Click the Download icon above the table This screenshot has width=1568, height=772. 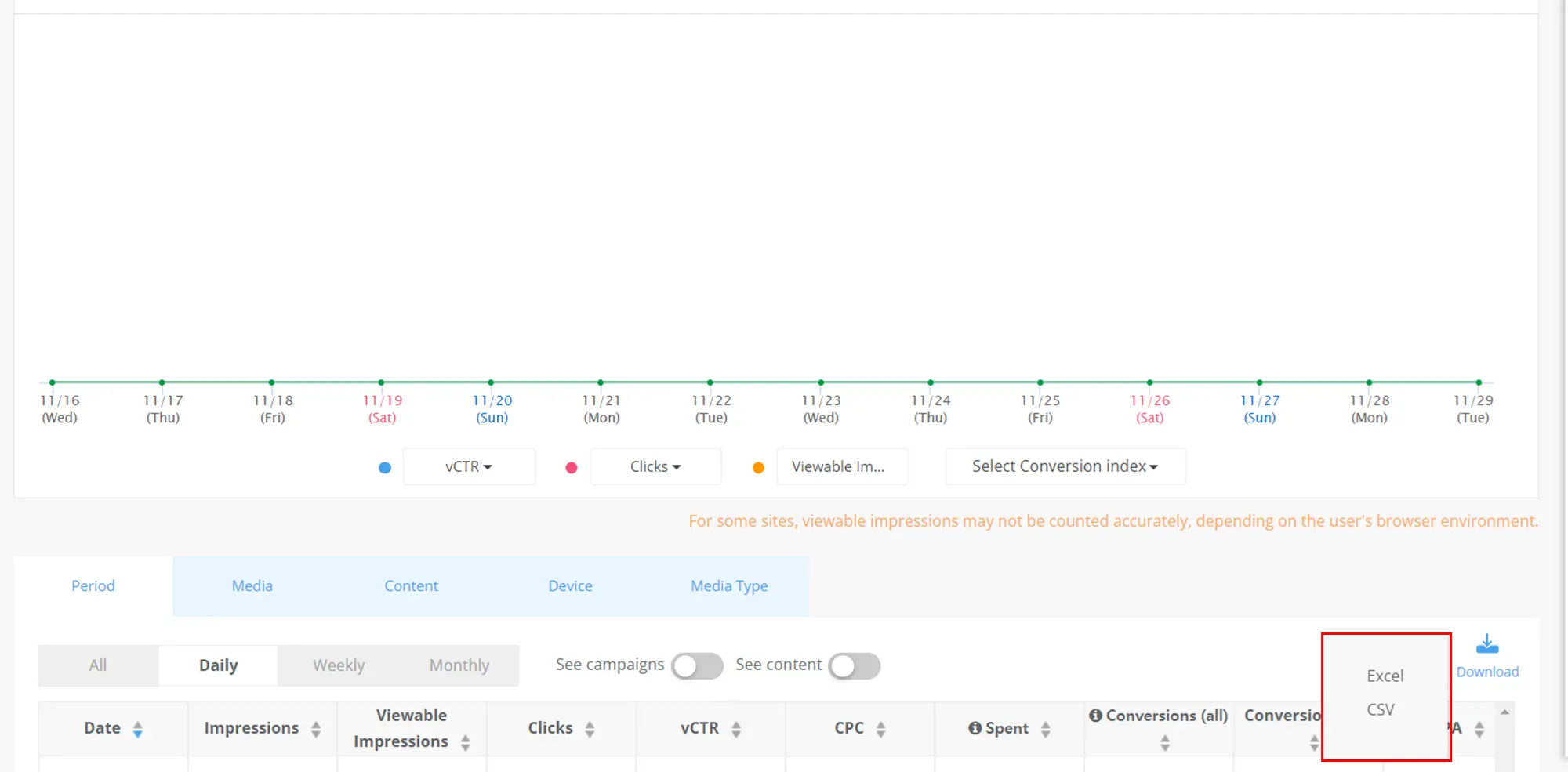tap(1487, 645)
